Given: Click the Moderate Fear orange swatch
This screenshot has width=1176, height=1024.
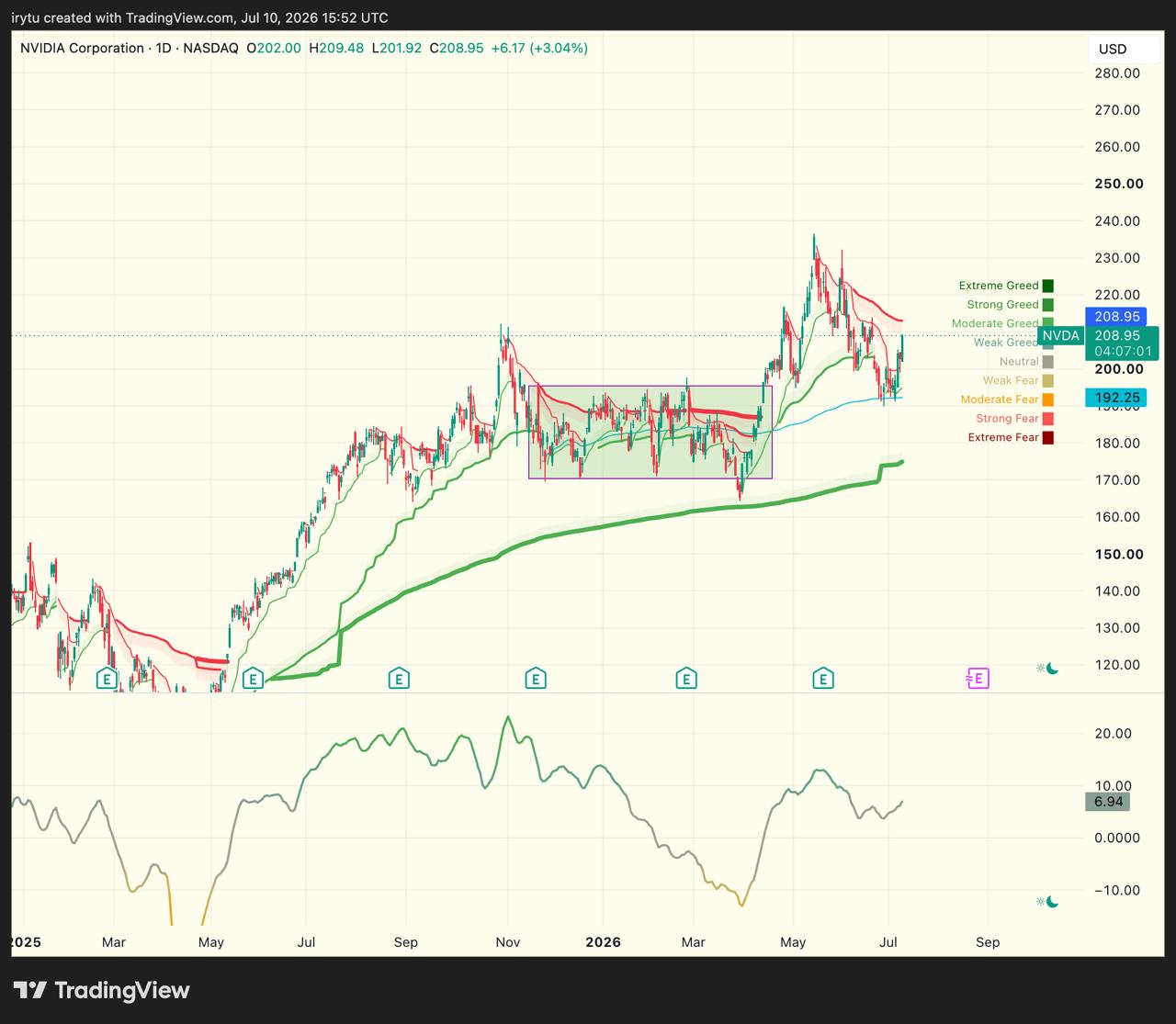Looking at the screenshot, I should (1048, 399).
